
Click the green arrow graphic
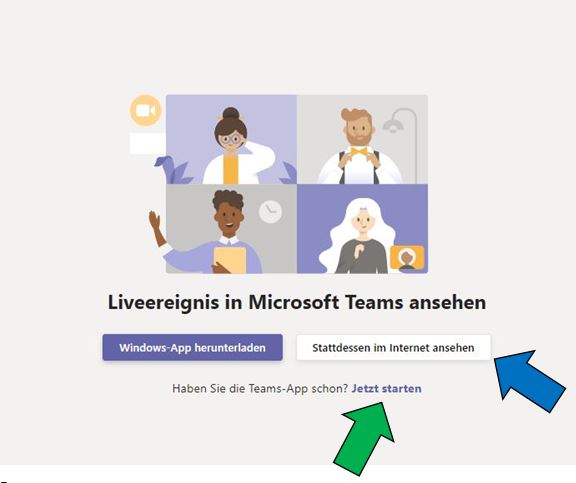tap(364, 438)
